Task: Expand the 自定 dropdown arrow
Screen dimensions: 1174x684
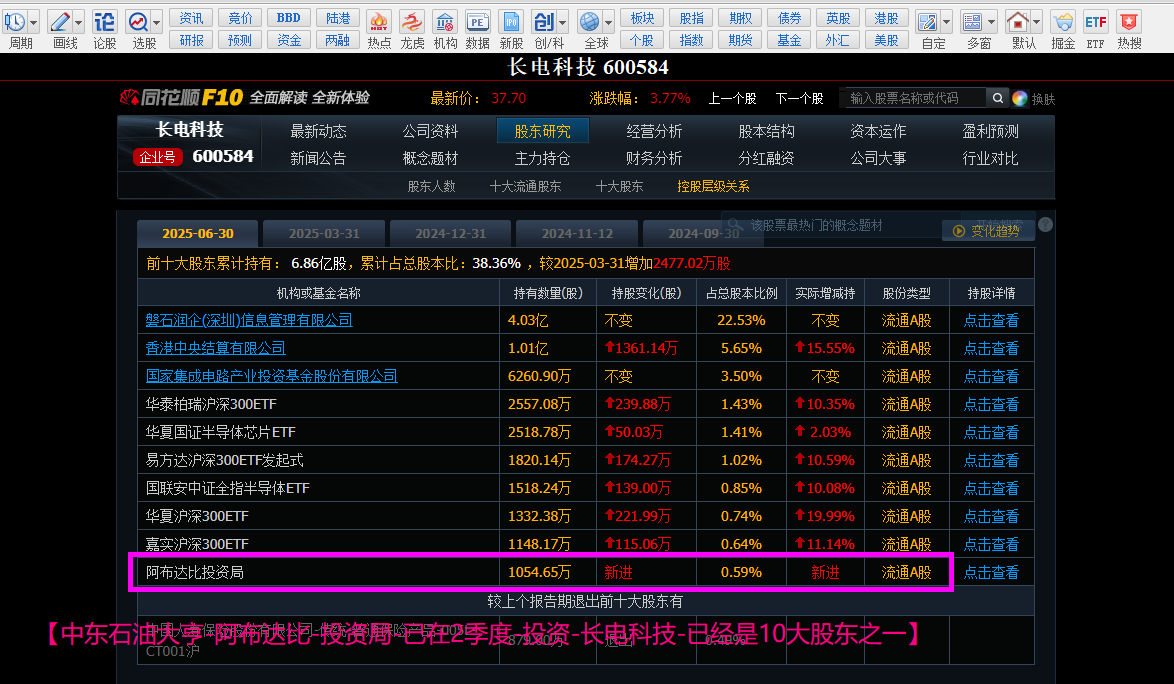Action: [946, 22]
